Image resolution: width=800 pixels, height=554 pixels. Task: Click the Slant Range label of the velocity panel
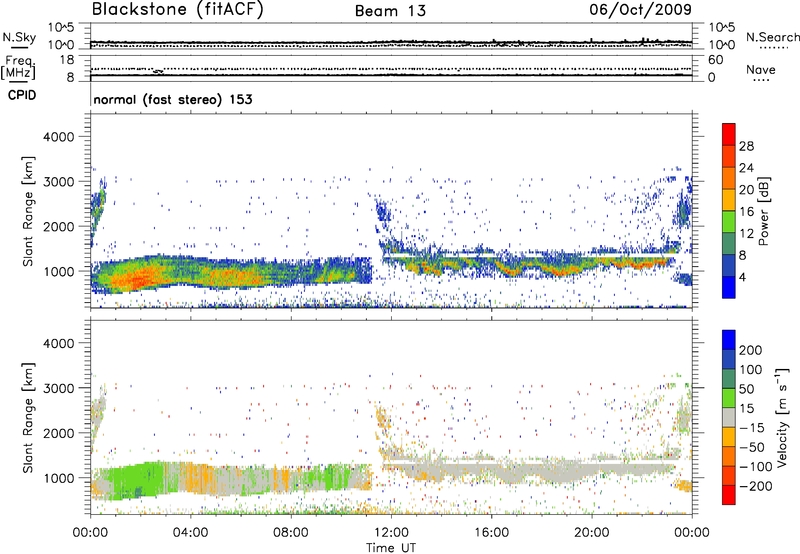[28, 417]
